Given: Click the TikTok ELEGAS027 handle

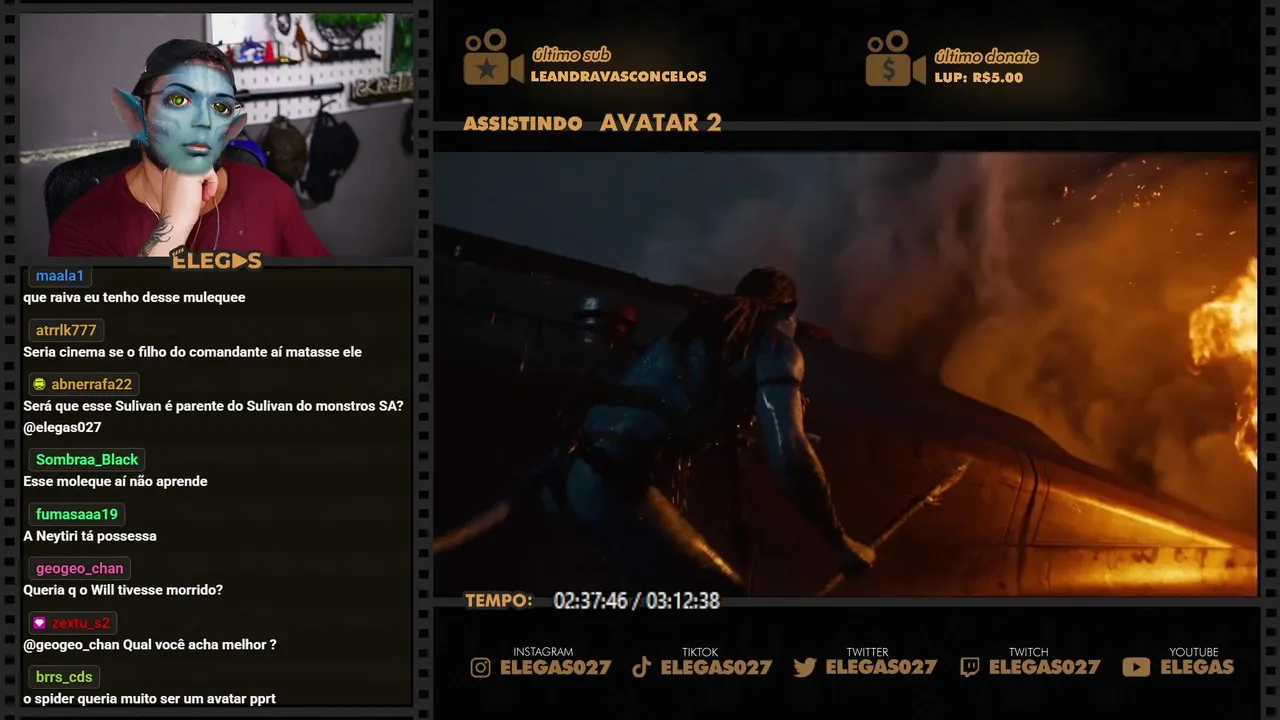Looking at the screenshot, I should (717, 667).
